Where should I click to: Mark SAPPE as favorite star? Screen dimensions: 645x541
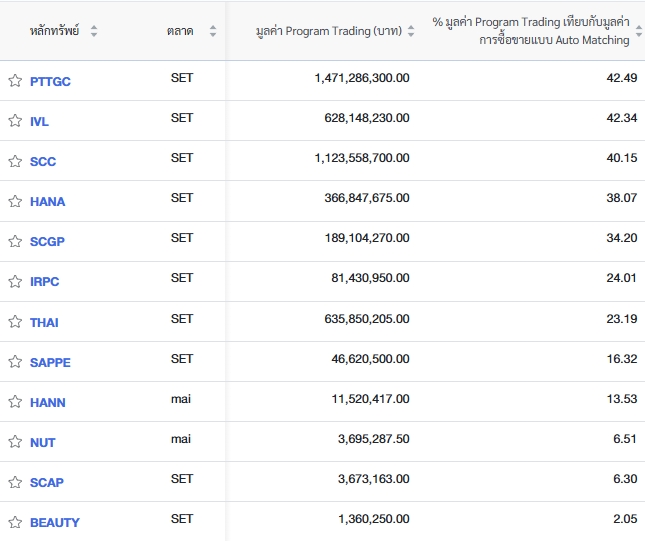click(x=15, y=362)
